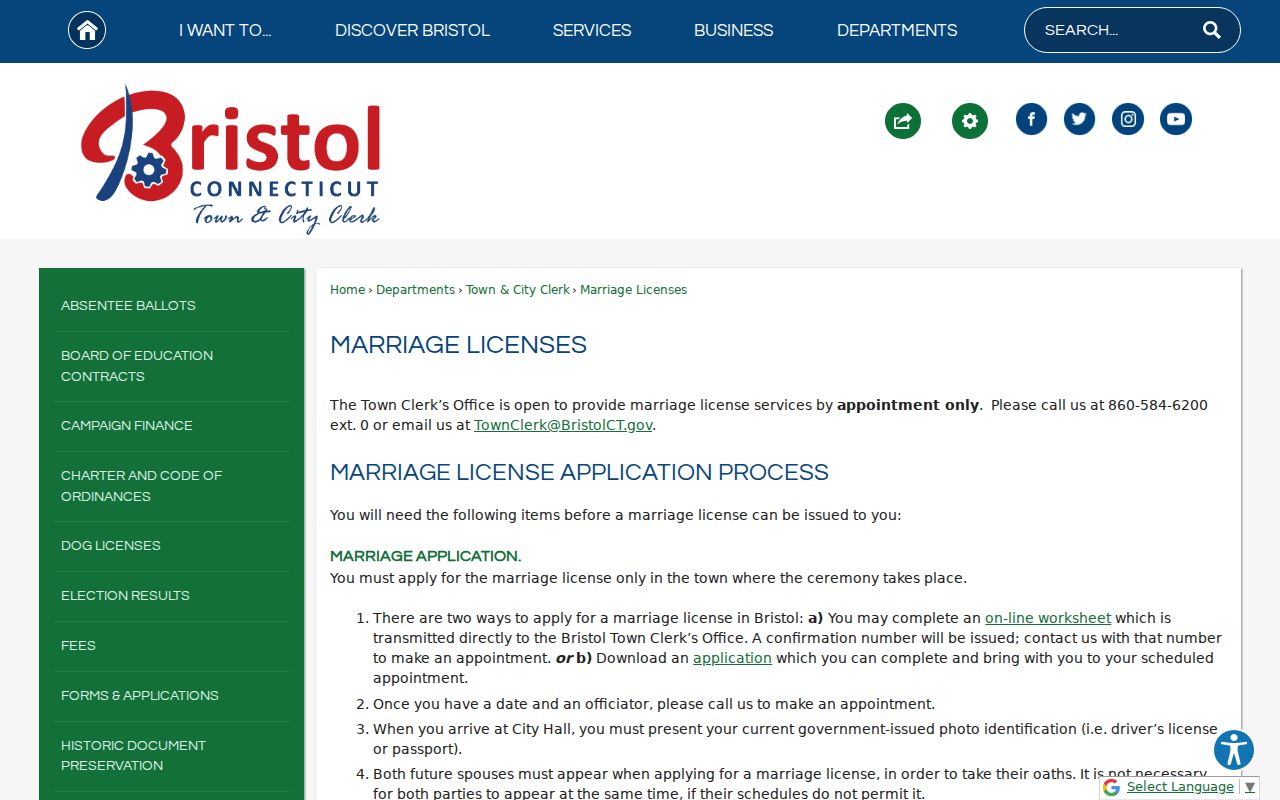The height and width of the screenshot is (800, 1280).
Task: Download the application link
Action: click(x=732, y=658)
